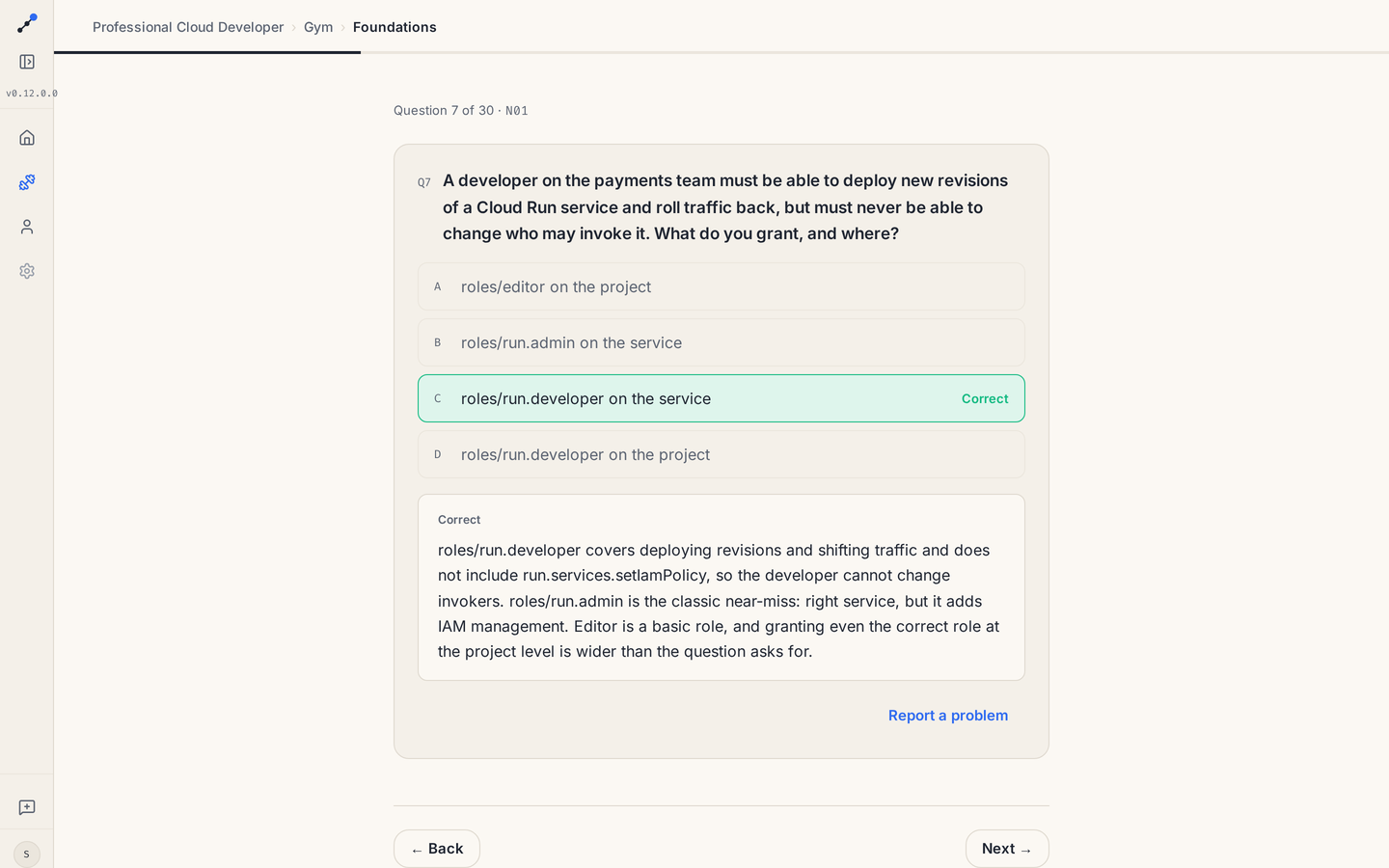Screen dimensions: 1389x868
Task: Click the app logo icon
Action: 27,23
